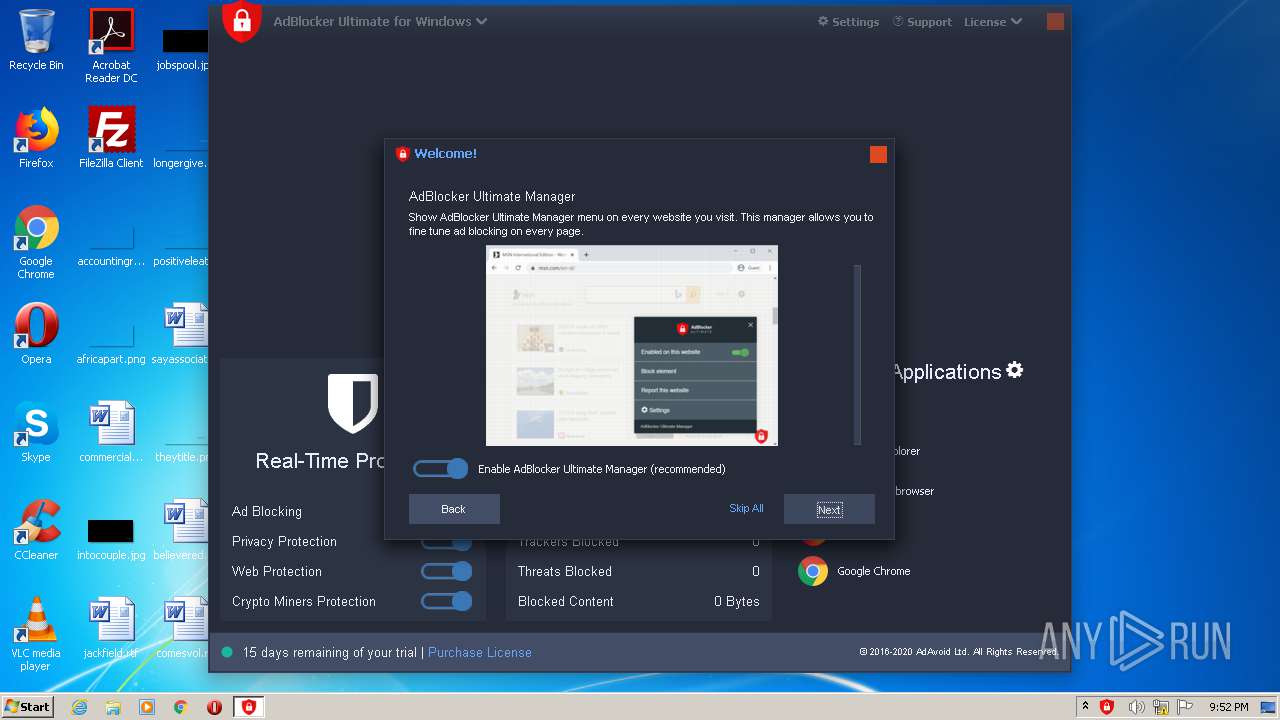The image size is (1280, 720).
Task: Toggle the Crypto Miners Protection switch
Action: [446, 601]
